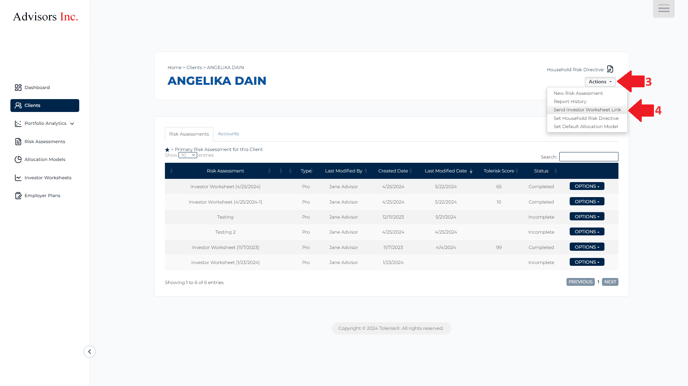
Task: Expand the Portfolio Analytics submenu chevron
Action: point(72,124)
